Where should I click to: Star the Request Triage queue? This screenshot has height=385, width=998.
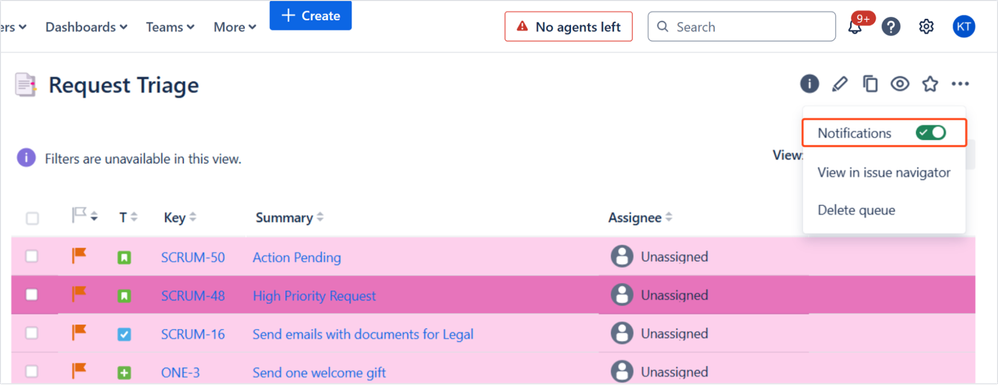tap(931, 83)
